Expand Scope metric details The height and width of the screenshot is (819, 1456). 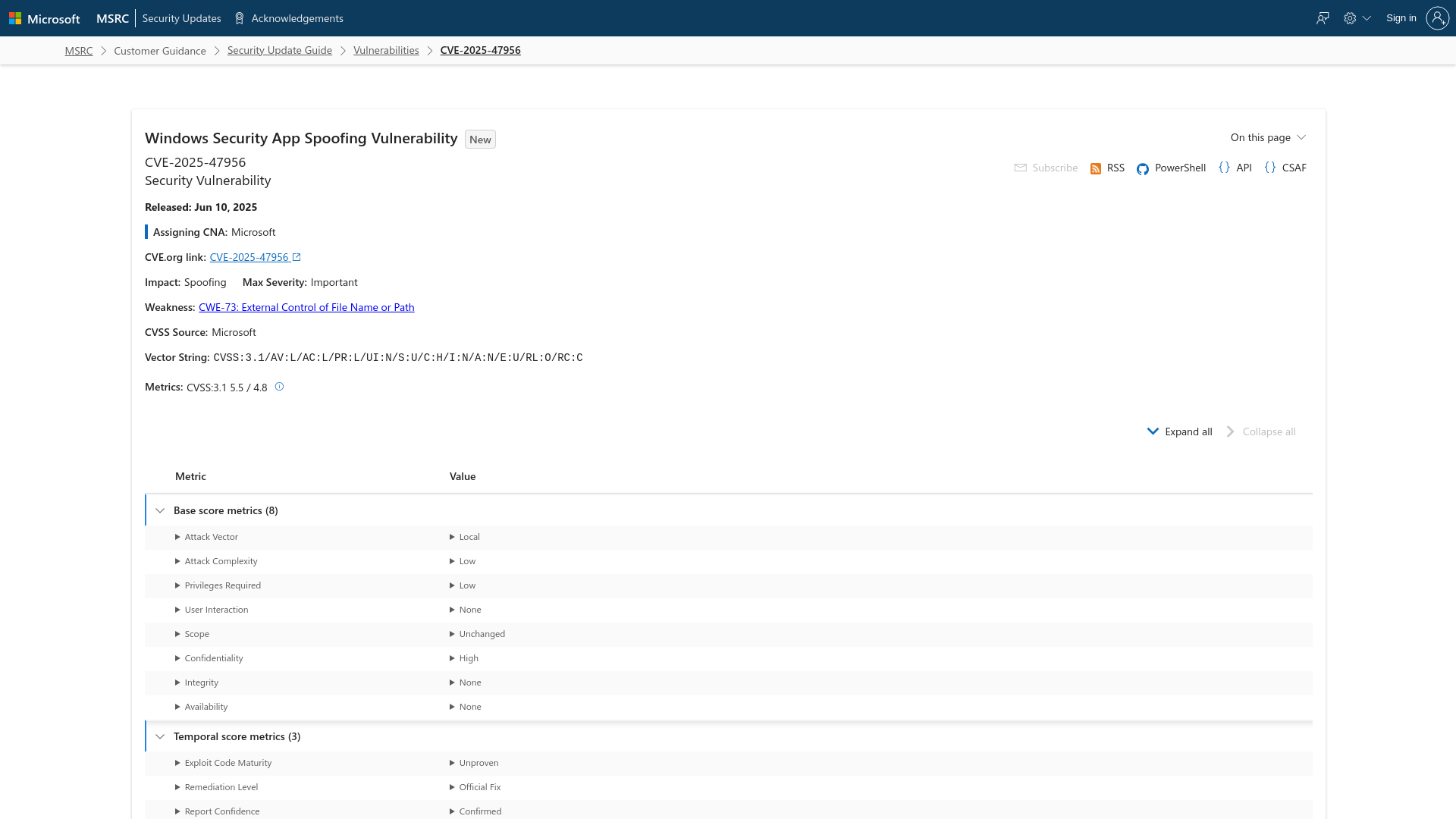tap(192, 634)
